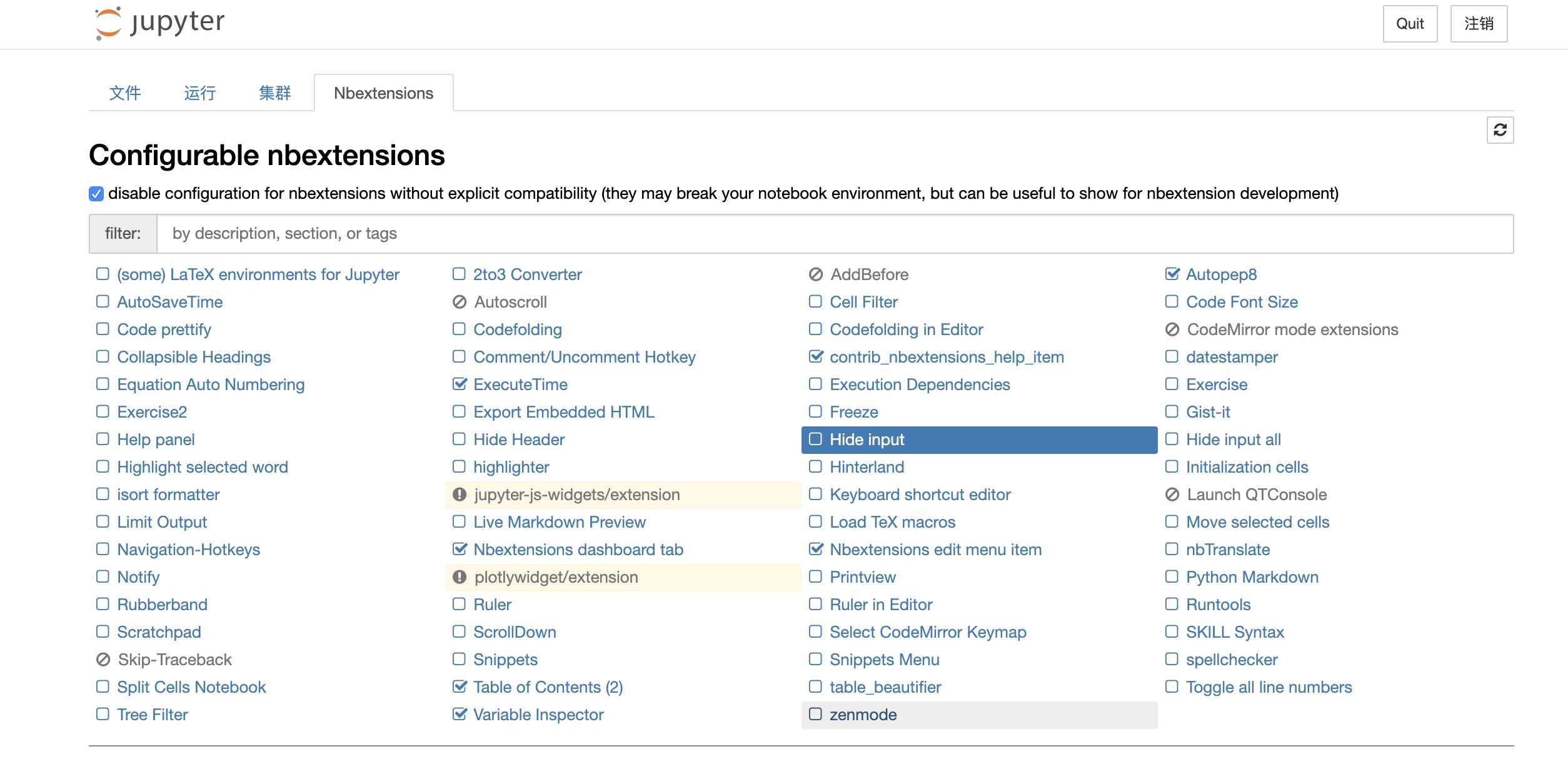The width and height of the screenshot is (1568, 764).
Task: Open the Code prettify extension link
Action: pyautogui.click(x=164, y=329)
